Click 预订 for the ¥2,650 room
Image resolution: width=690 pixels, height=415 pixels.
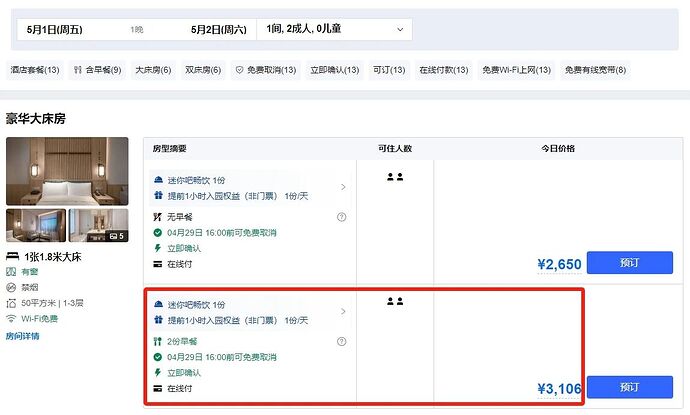tap(629, 263)
